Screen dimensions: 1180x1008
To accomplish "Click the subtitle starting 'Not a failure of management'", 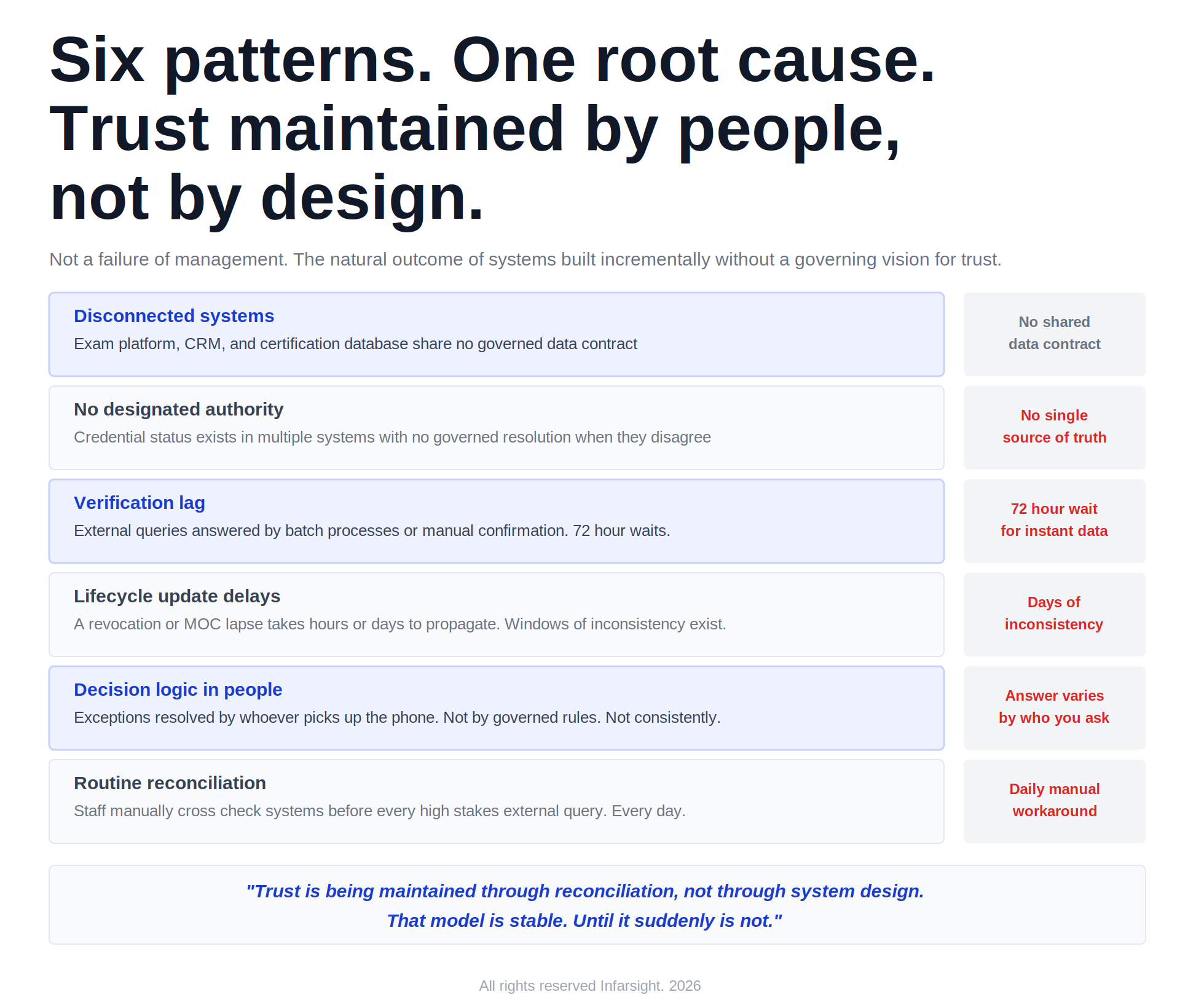I will pos(525,259).
